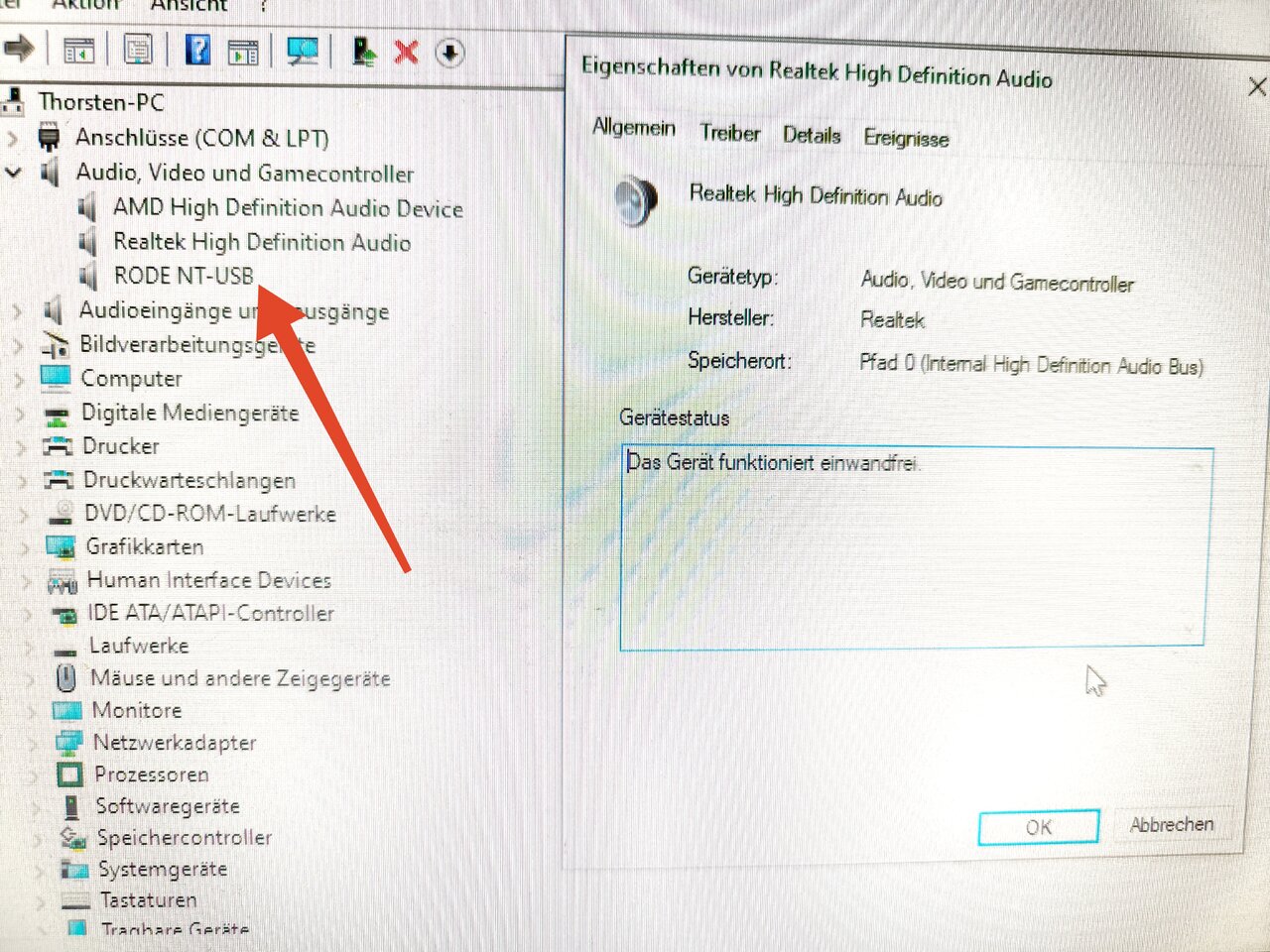Image resolution: width=1270 pixels, height=952 pixels.
Task: Select the Audio, Video und Gamecontroller tree label
Action: point(245,173)
